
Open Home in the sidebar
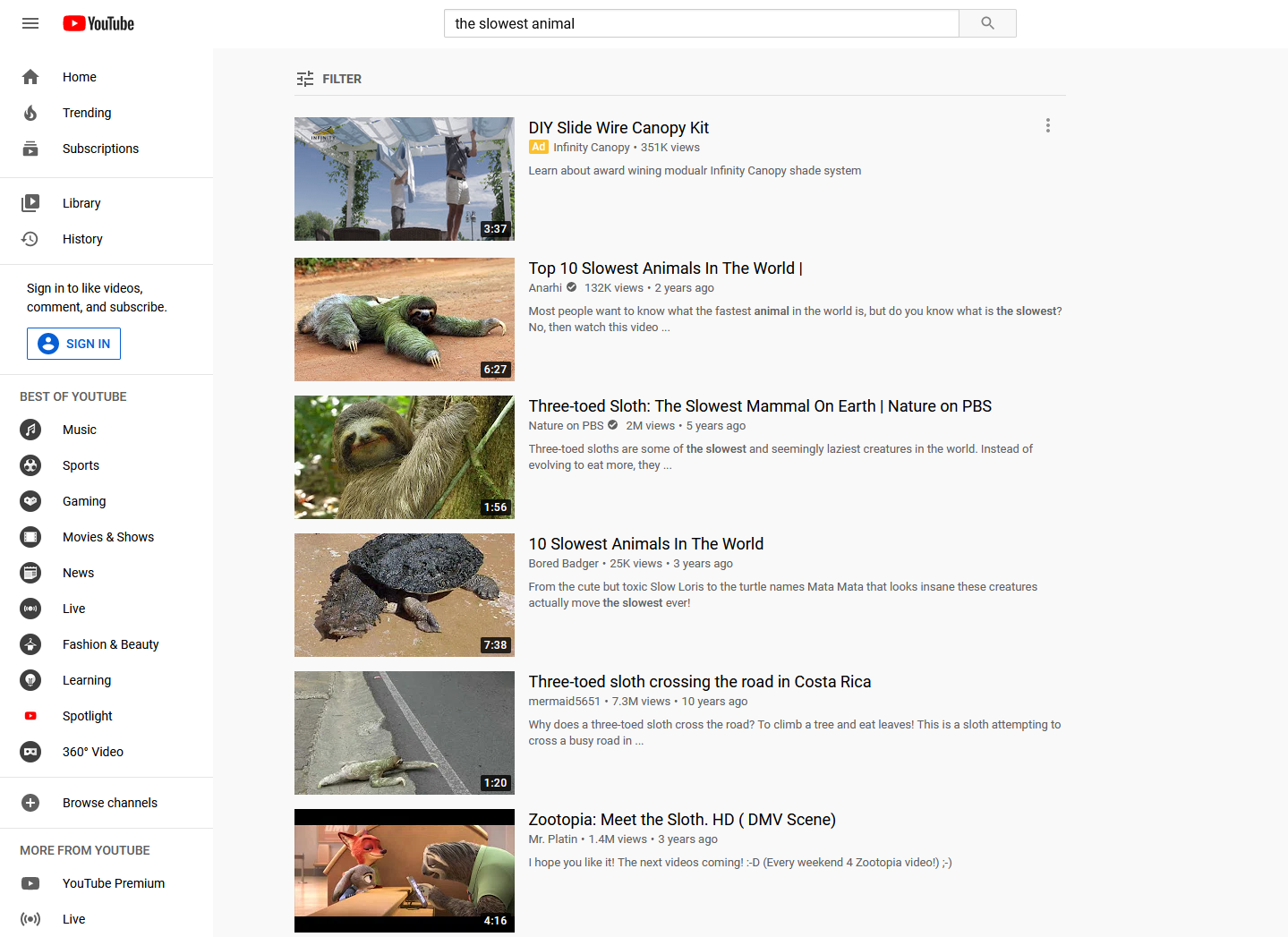[x=107, y=77]
